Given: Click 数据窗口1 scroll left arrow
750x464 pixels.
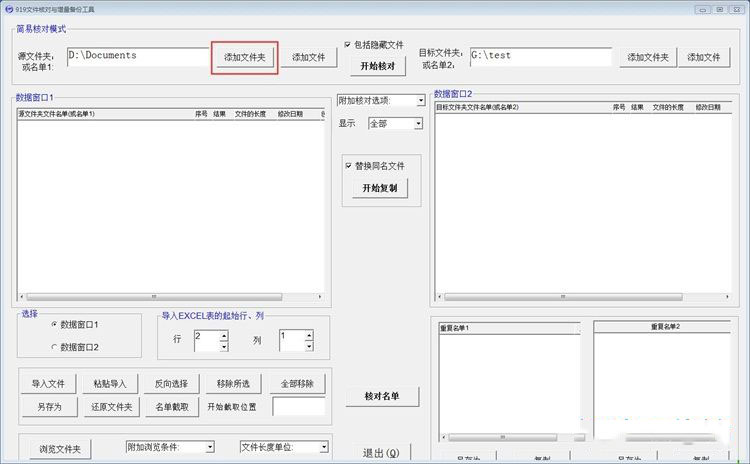Looking at the screenshot, I should (22, 297).
